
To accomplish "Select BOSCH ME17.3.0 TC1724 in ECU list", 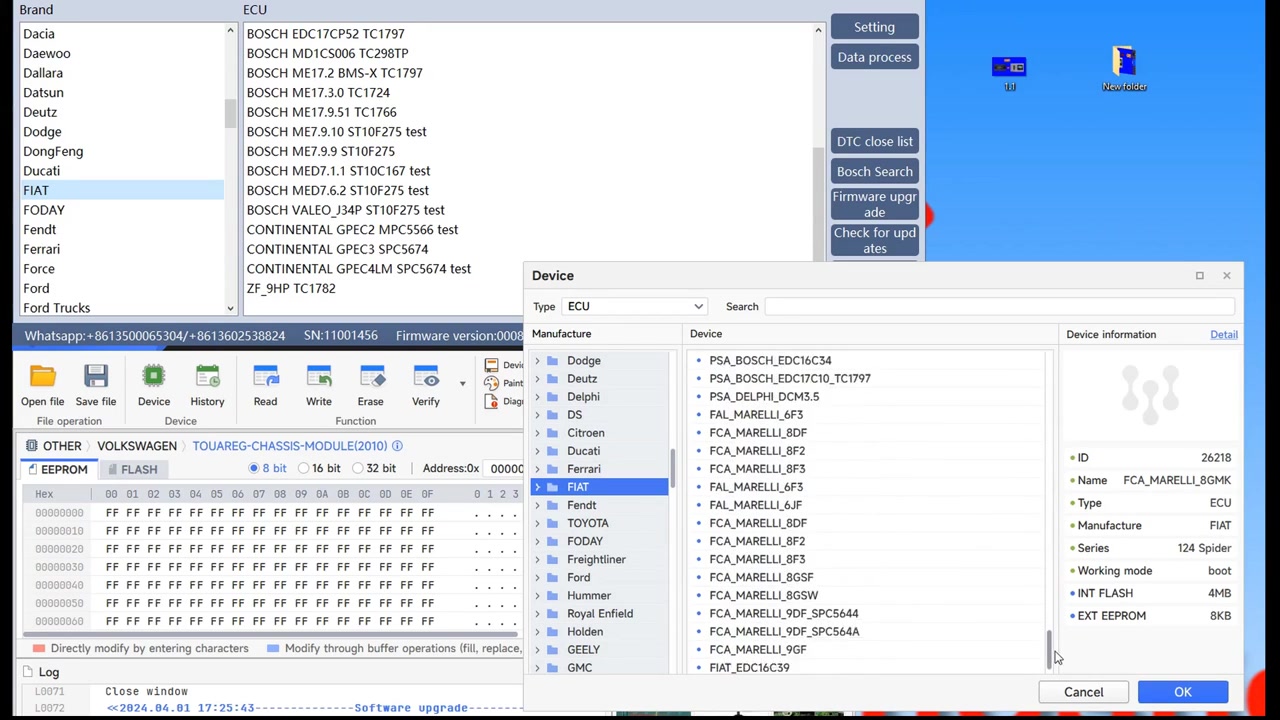I will (x=318, y=92).
